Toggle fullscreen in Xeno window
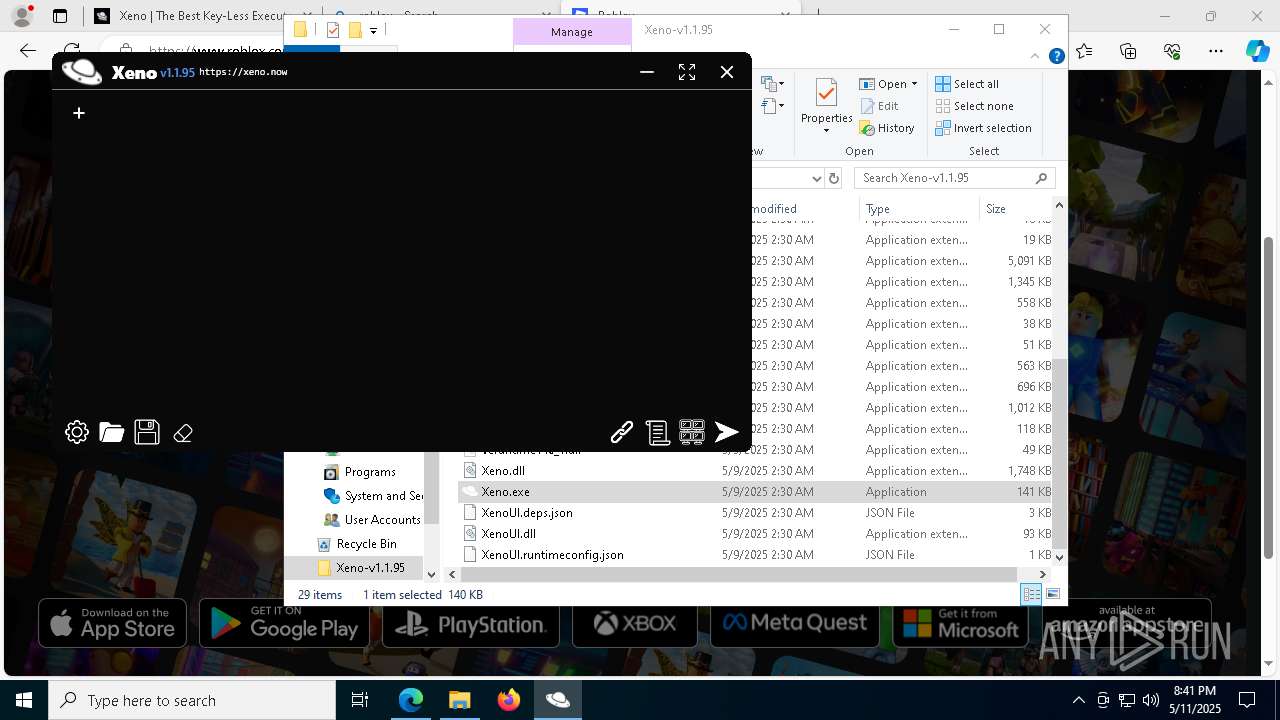 pos(687,72)
